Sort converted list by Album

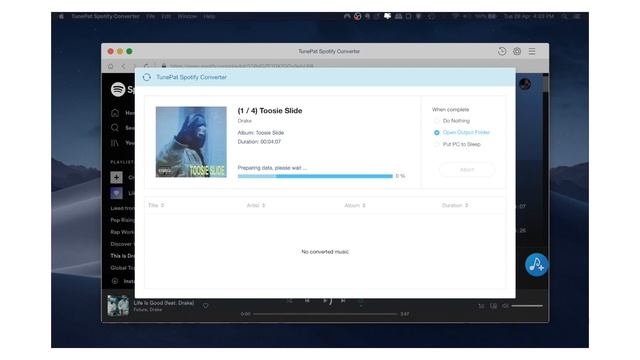[355, 205]
